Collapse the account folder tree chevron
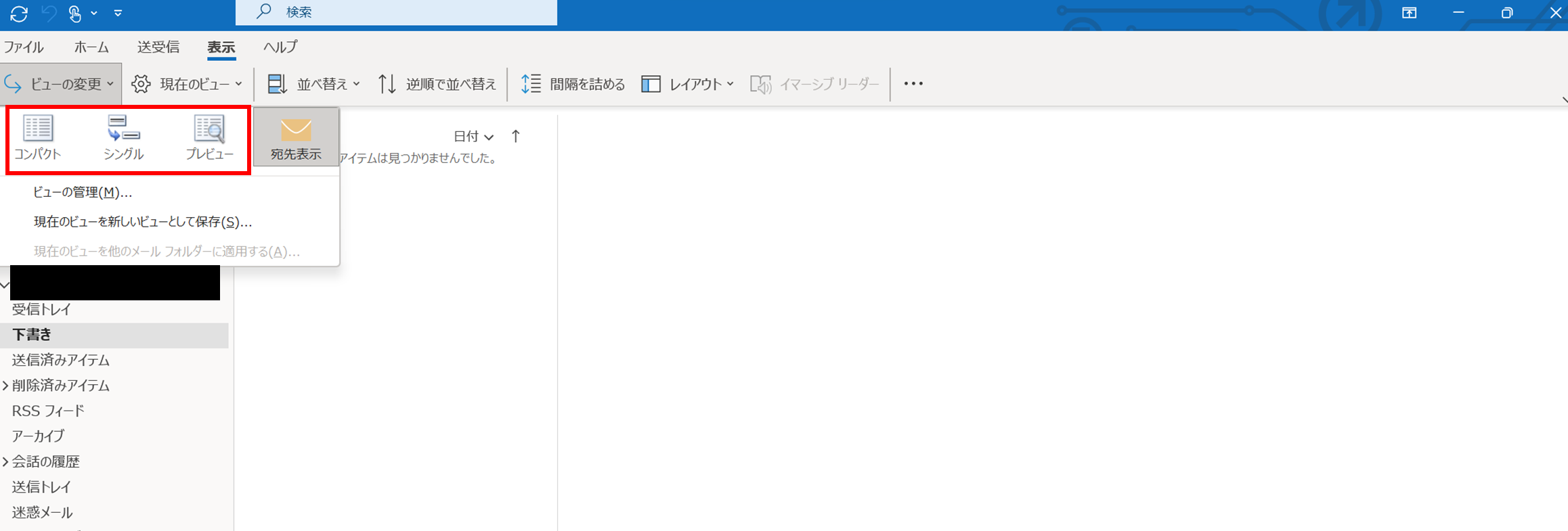The image size is (1568, 531). pos(5,285)
